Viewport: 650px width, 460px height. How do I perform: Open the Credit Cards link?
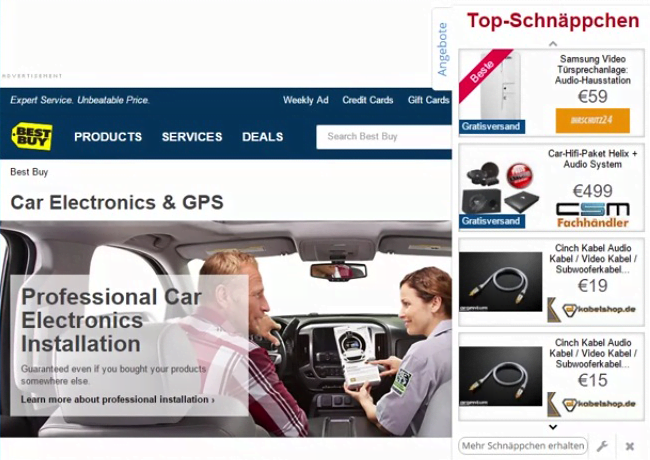pyautogui.click(x=368, y=100)
